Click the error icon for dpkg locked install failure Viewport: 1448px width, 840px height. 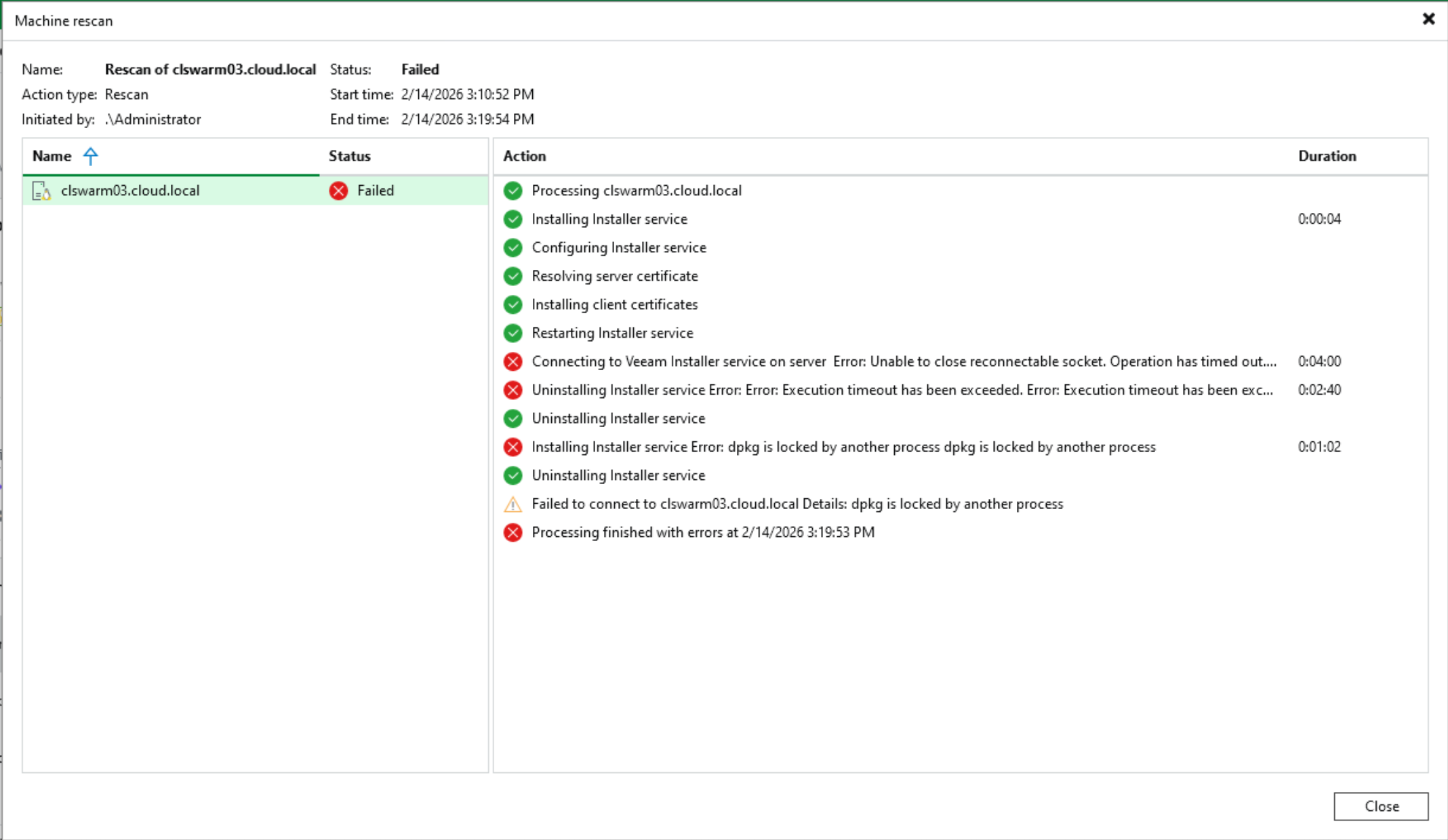513,447
